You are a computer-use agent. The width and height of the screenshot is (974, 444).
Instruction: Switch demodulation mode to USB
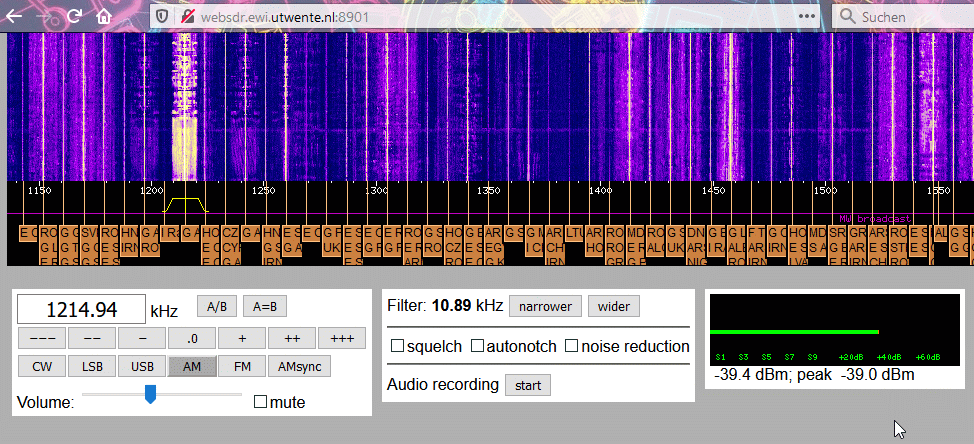142,366
